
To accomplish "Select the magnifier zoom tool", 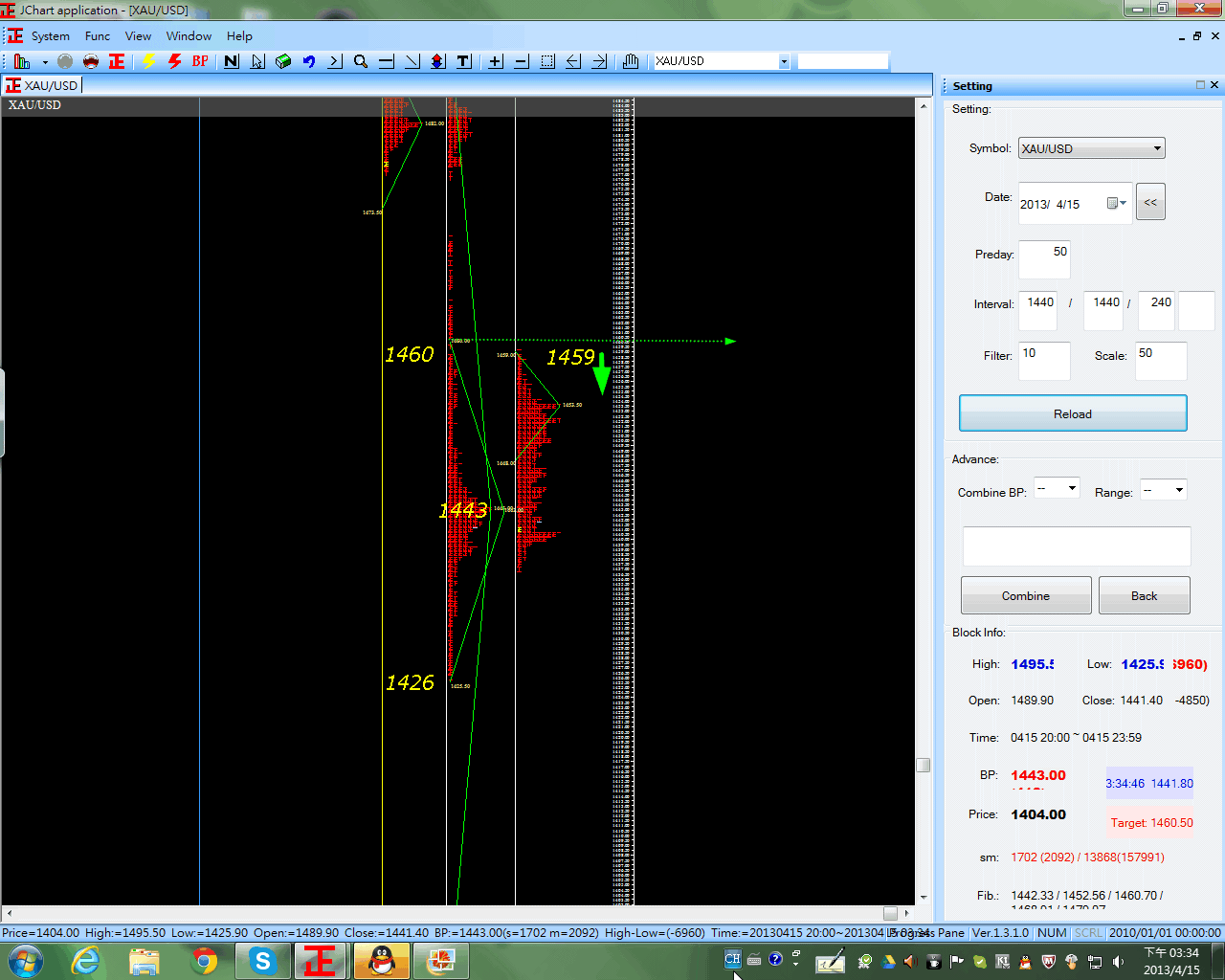I will [x=361, y=61].
